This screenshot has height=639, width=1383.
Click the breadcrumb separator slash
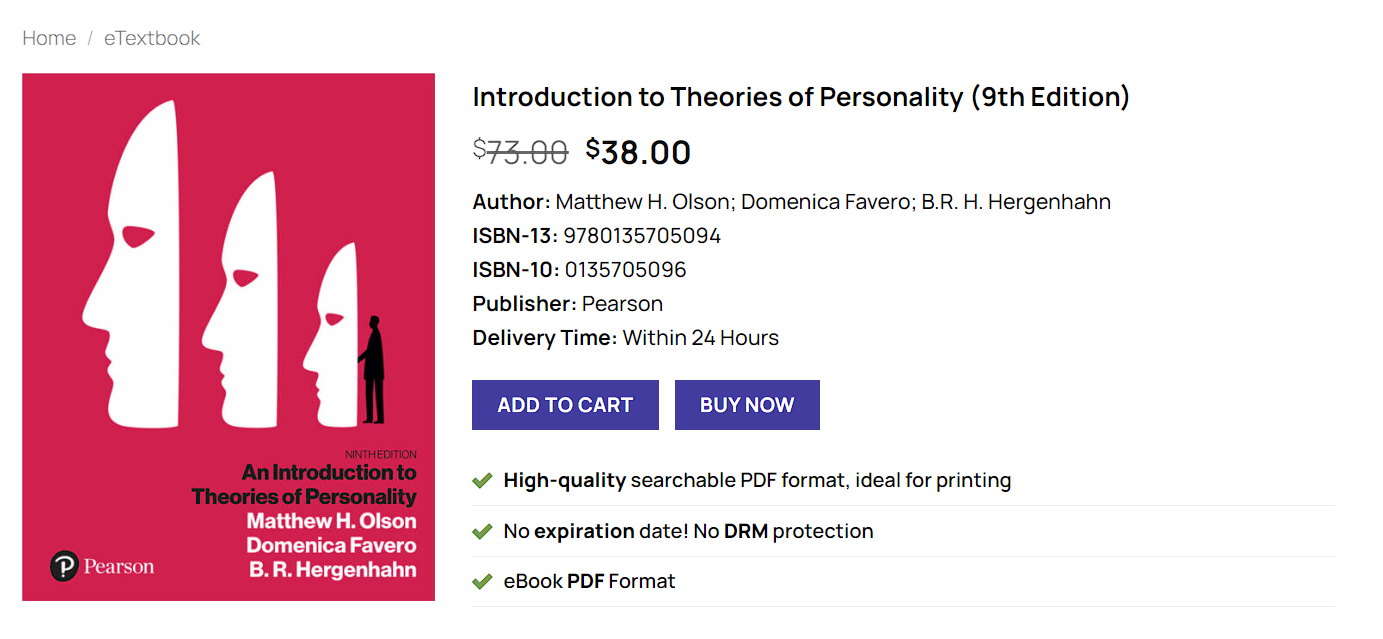coord(89,38)
